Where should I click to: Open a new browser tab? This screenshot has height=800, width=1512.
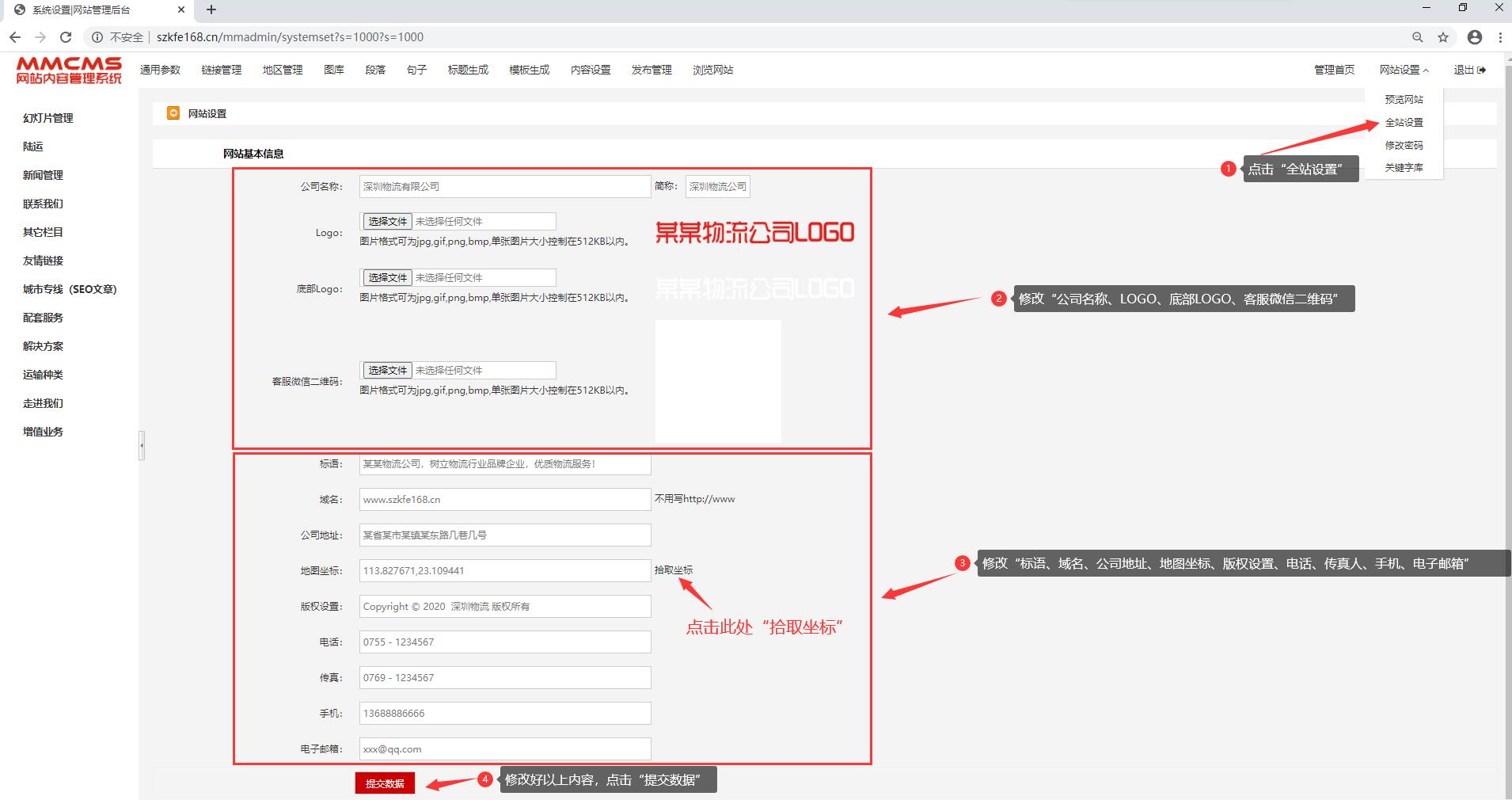[211, 10]
